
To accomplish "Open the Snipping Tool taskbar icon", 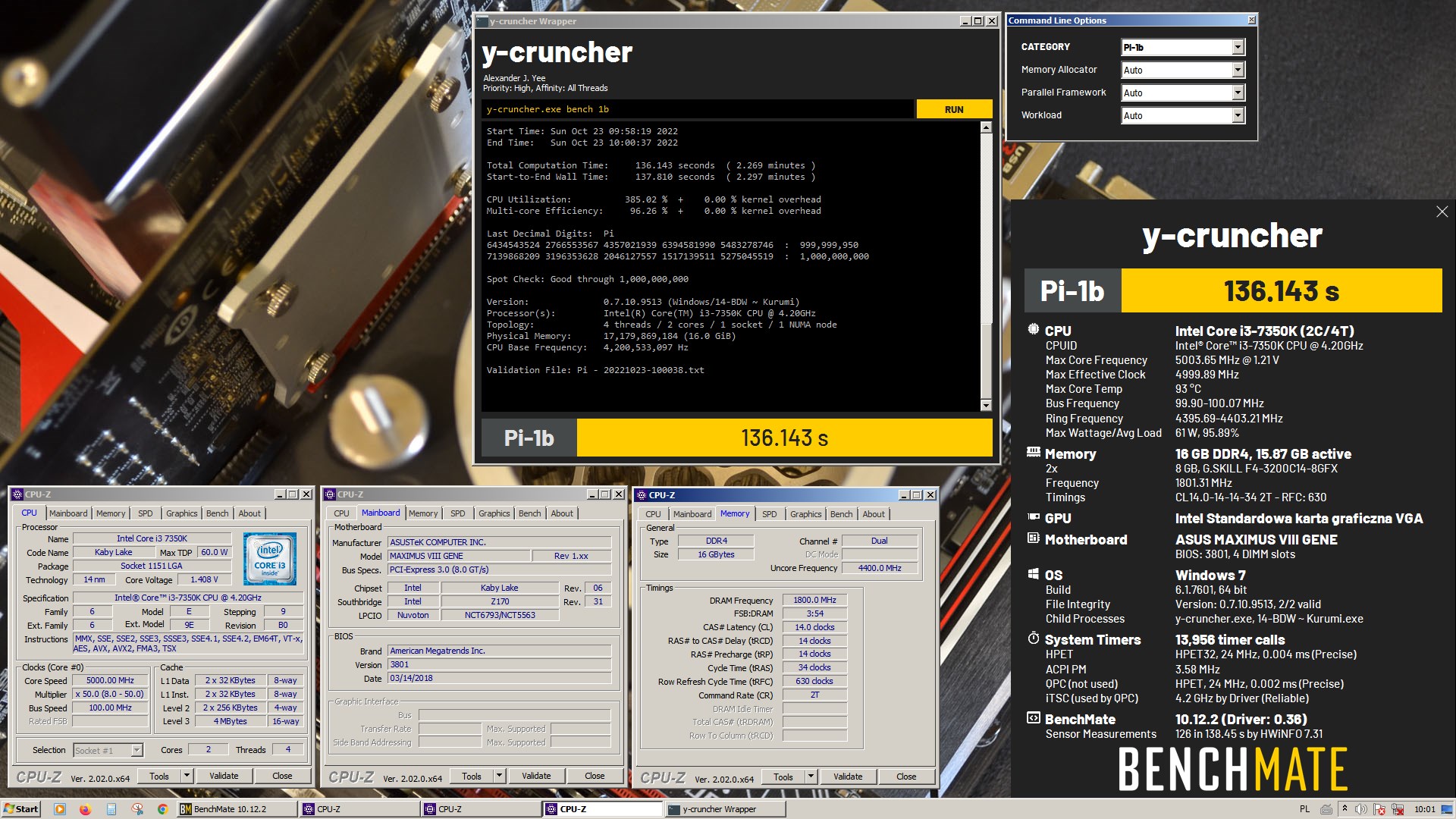I will pos(136,809).
